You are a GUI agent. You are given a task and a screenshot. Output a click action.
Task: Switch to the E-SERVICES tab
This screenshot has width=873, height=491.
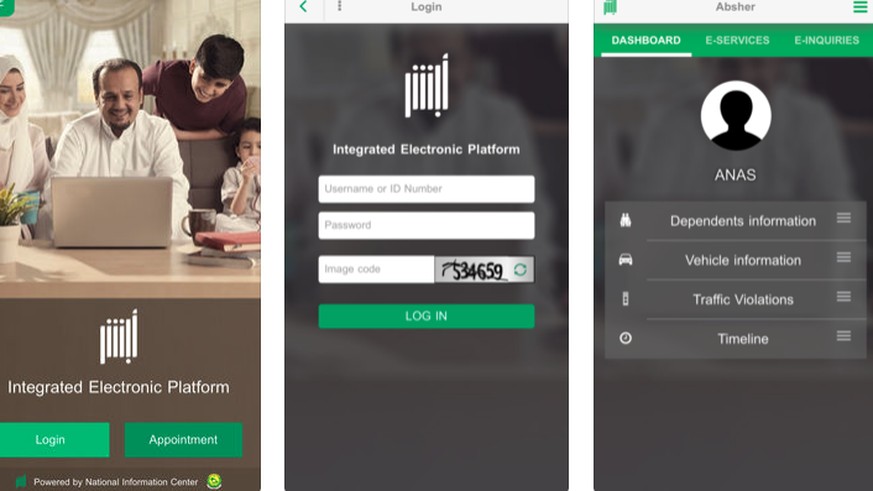point(737,40)
